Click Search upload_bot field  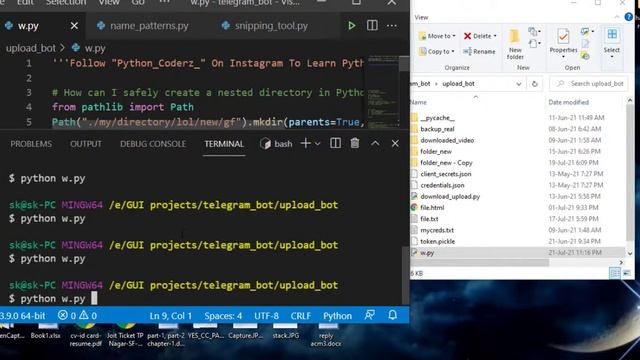(x=590, y=84)
